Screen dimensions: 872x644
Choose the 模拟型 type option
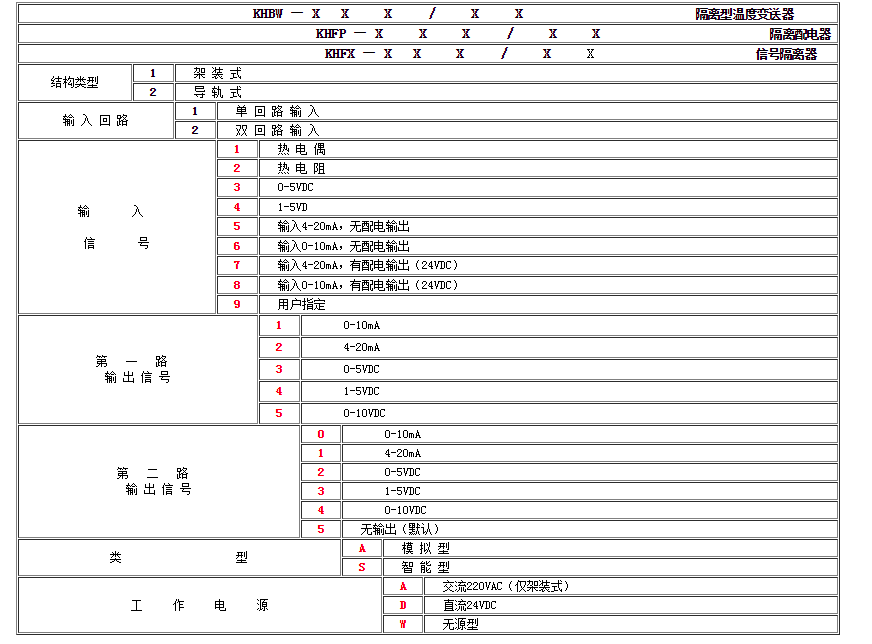tap(426, 548)
